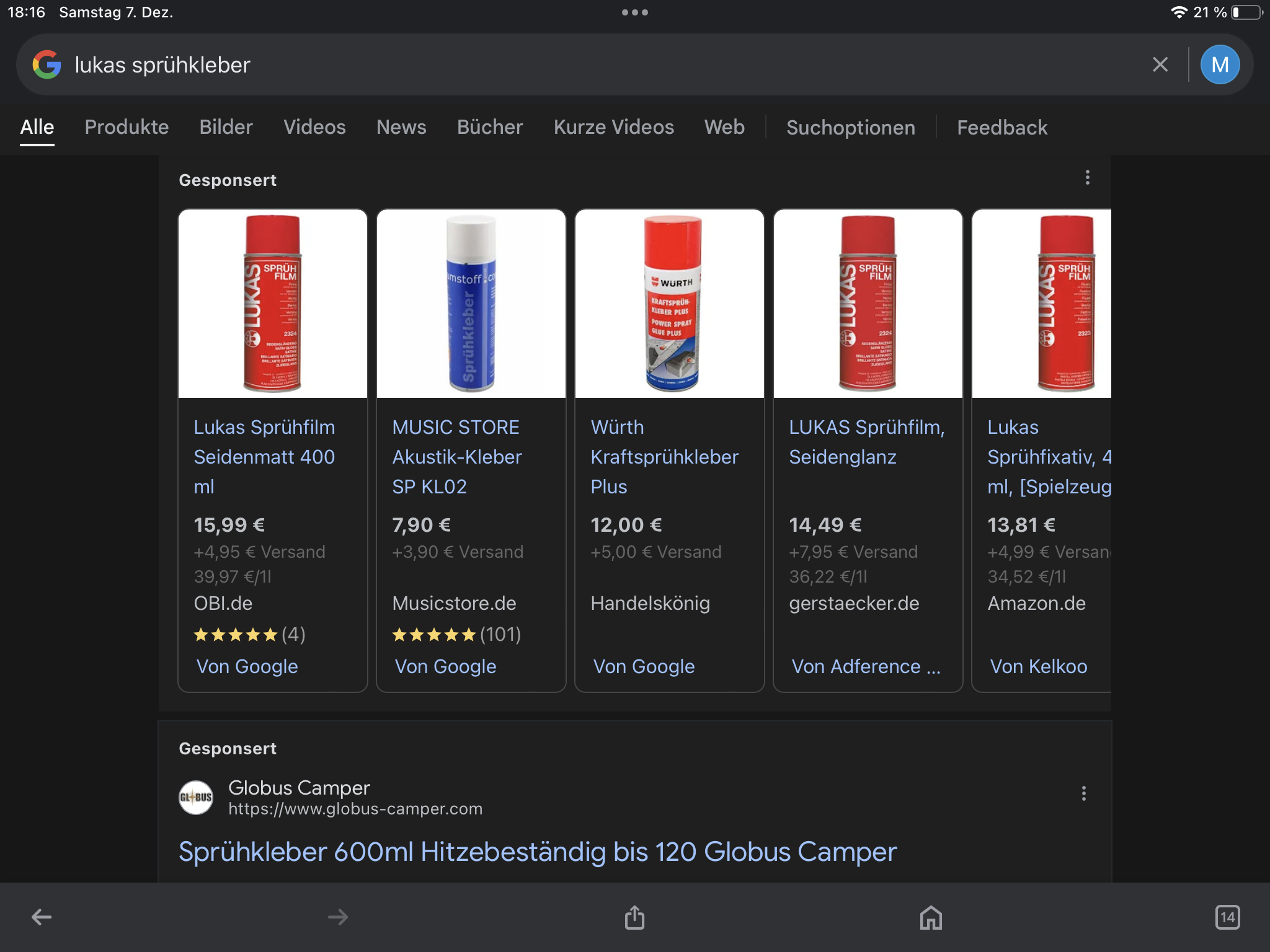The height and width of the screenshot is (952, 1270).
Task: Select the Alle tab
Action: 37,127
